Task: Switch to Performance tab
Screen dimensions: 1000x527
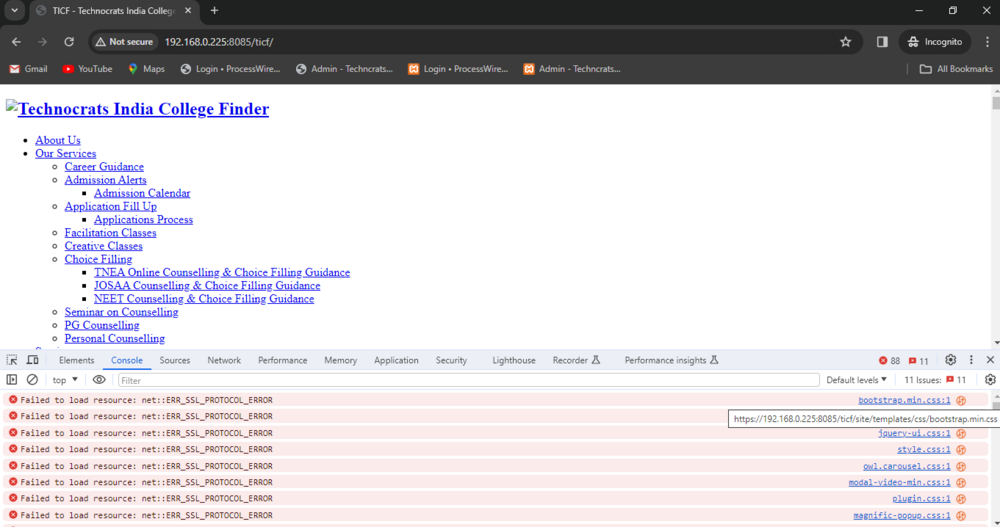Action: (x=283, y=360)
